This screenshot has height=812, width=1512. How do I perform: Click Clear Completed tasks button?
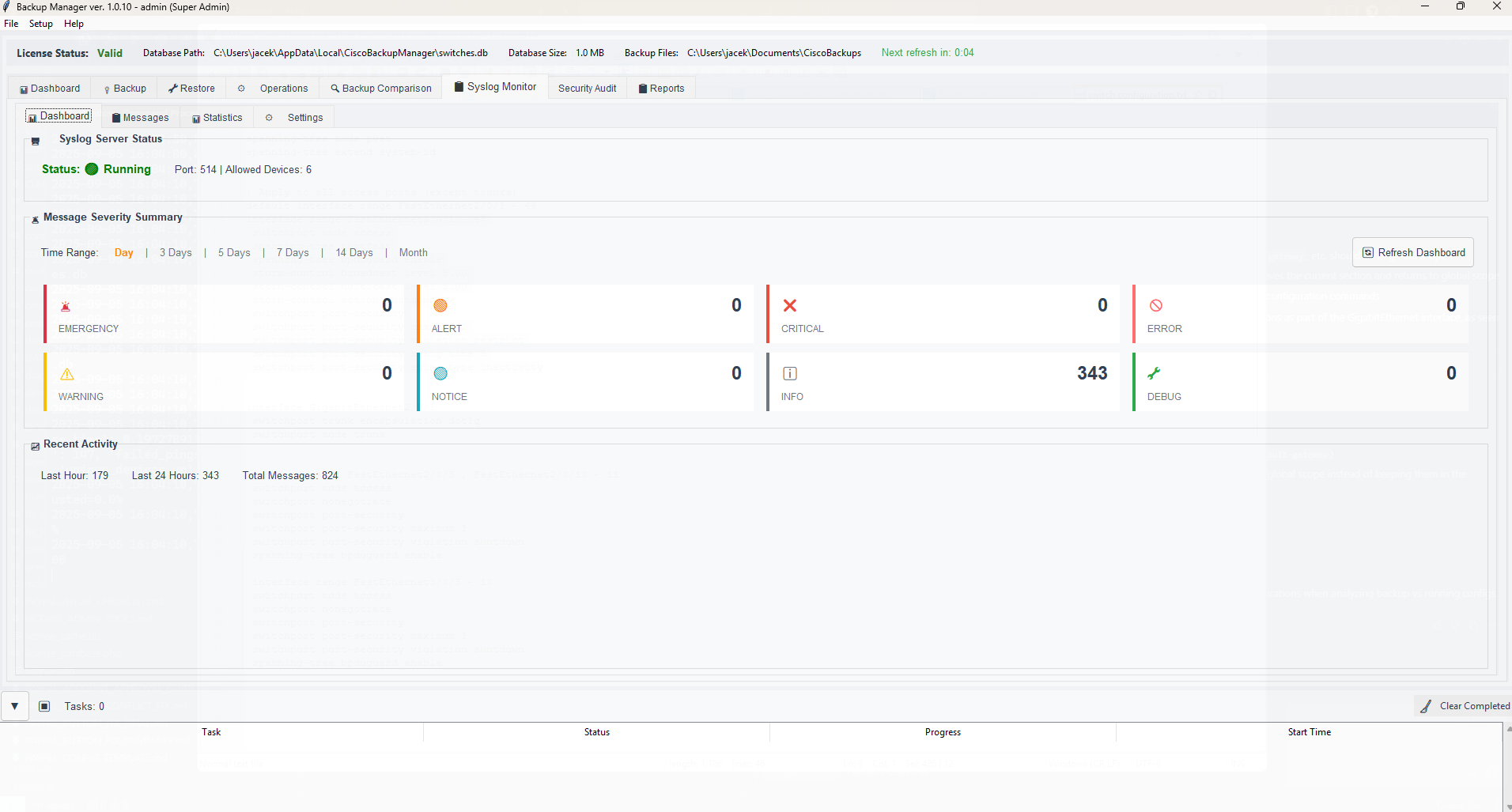[1464, 706]
